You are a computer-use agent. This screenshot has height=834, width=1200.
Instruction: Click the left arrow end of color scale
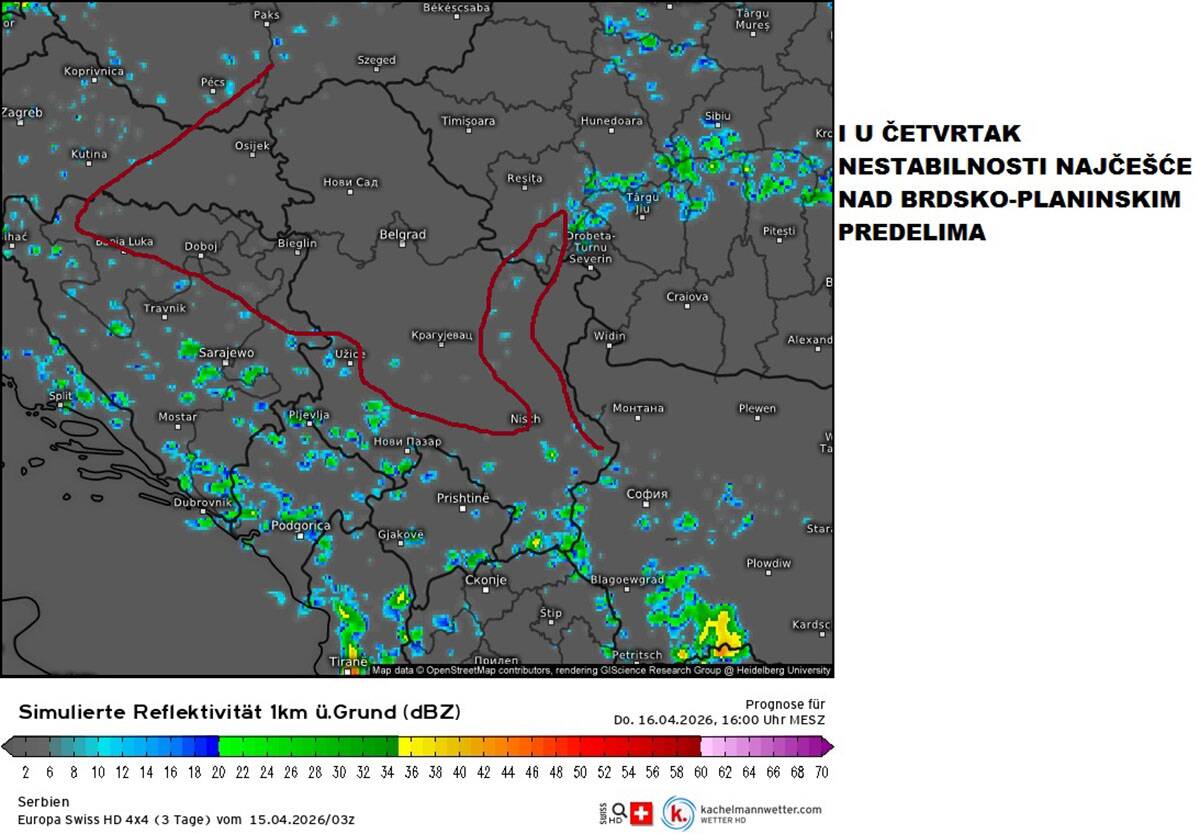[7, 746]
